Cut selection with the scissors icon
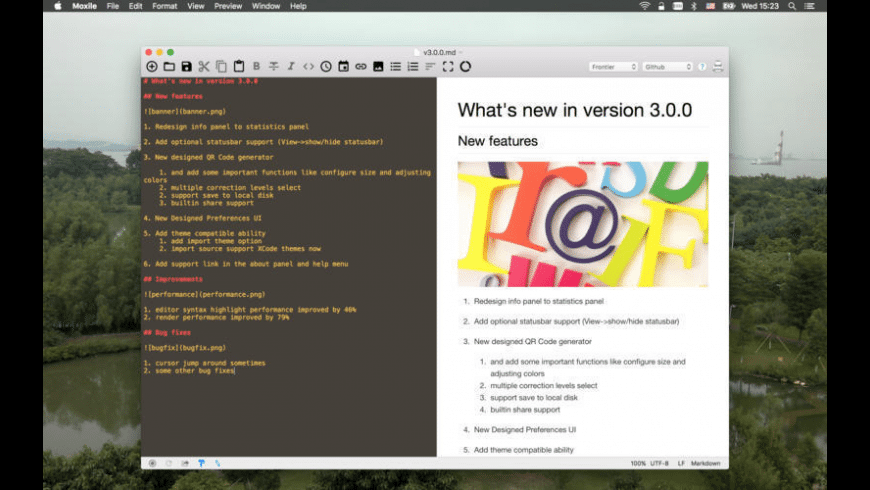The image size is (870, 490). click(204, 67)
